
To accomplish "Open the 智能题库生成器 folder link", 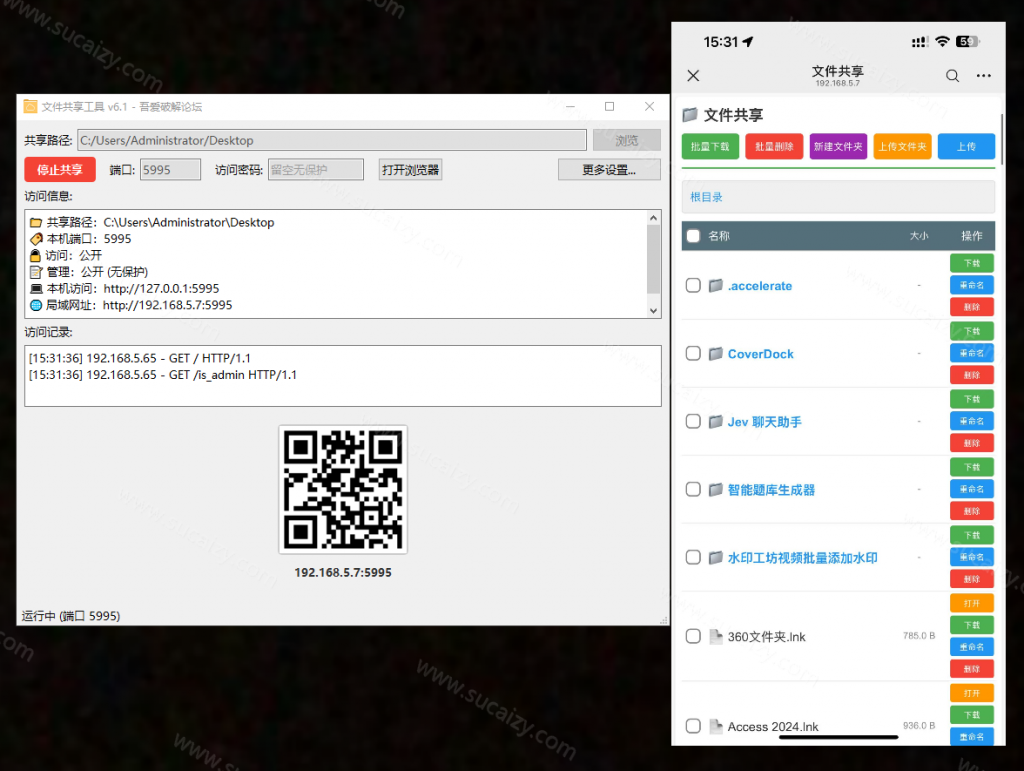I will click(771, 490).
